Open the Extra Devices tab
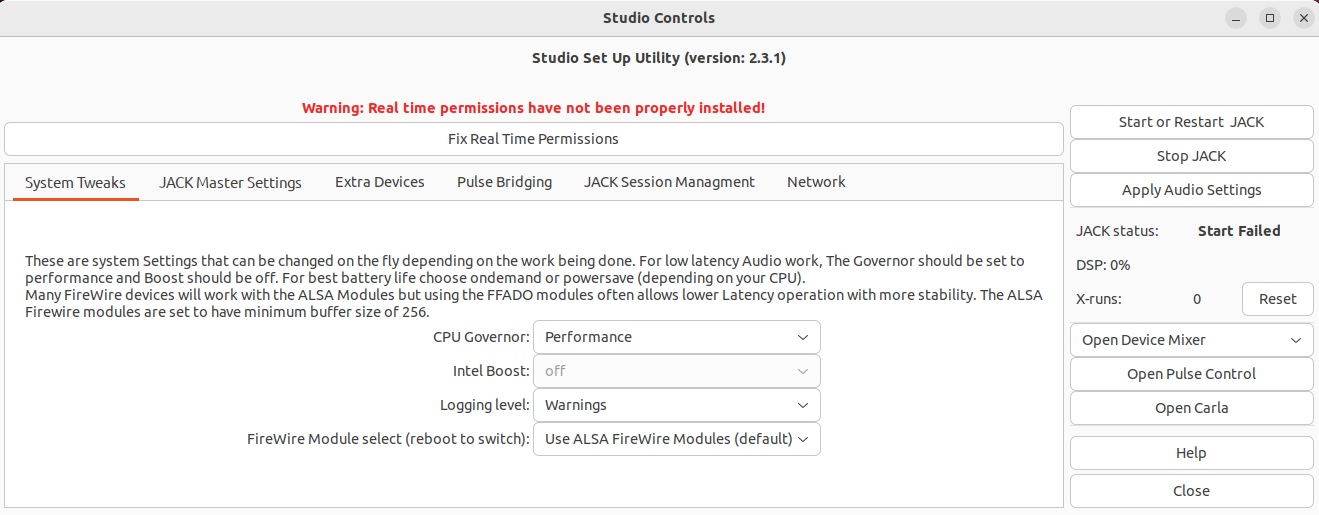 pos(380,182)
